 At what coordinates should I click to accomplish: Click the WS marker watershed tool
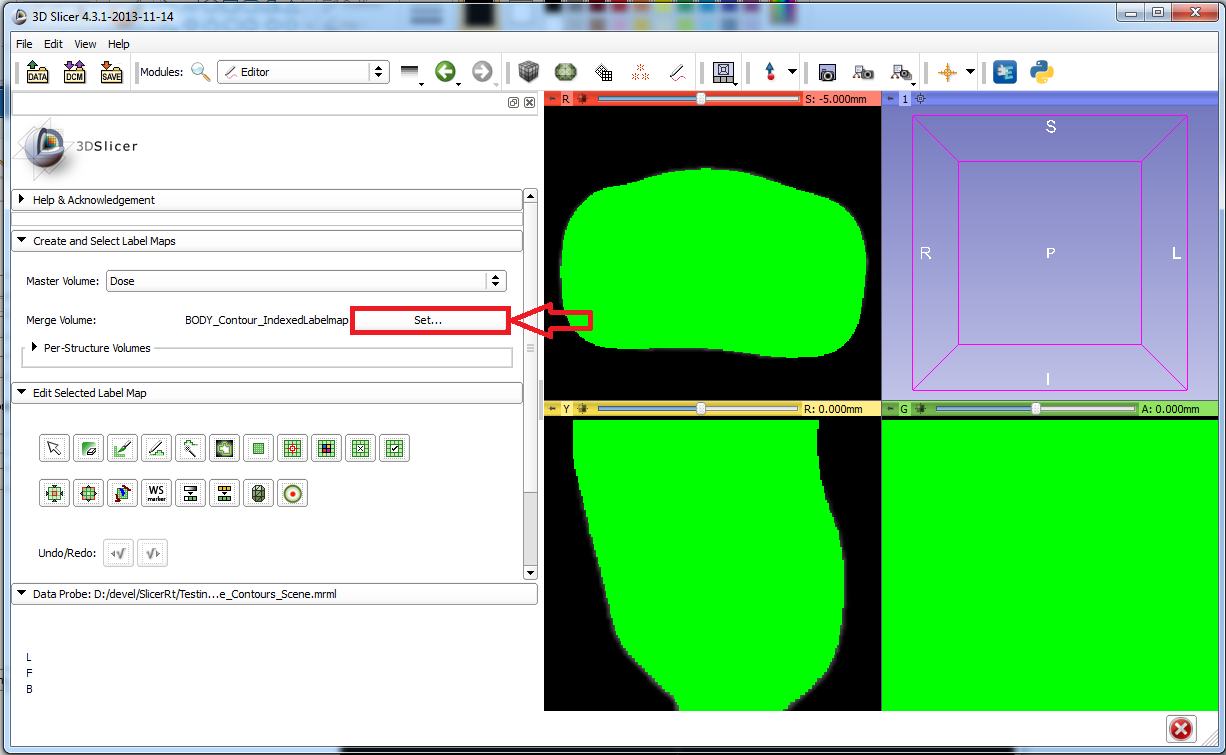(156, 493)
